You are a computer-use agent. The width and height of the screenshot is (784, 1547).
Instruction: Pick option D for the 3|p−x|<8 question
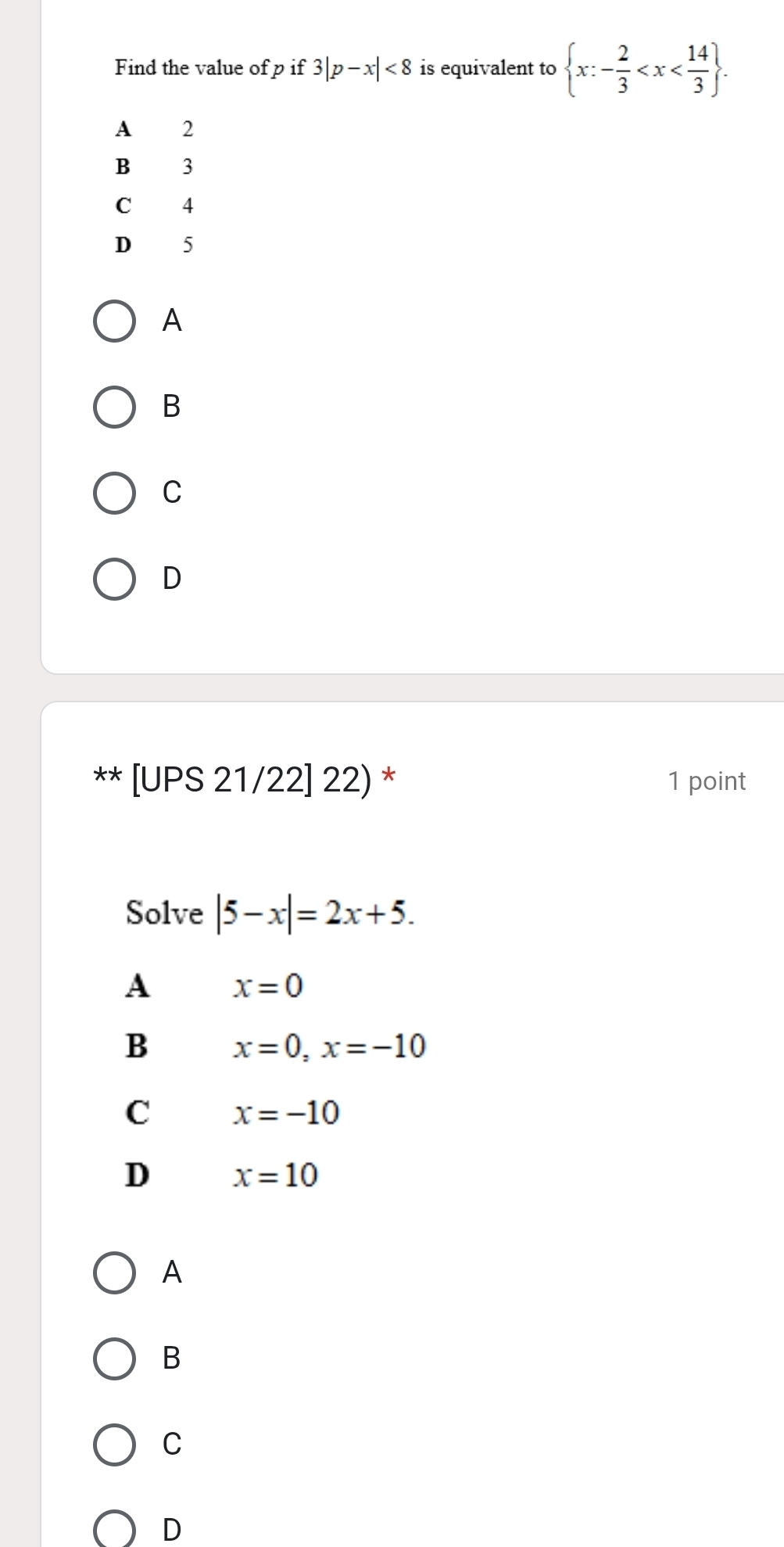pyautogui.click(x=116, y=580)
